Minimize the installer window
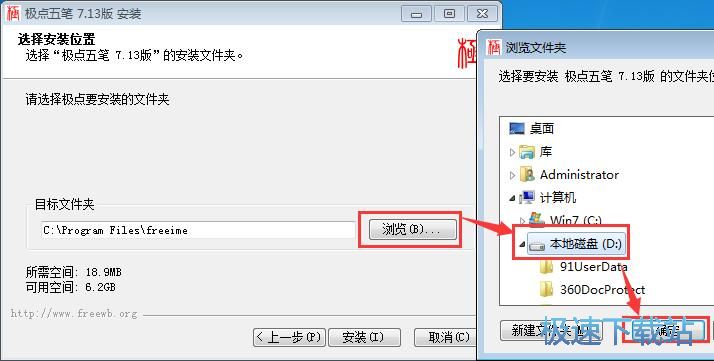Viewport: 714px width, 361px height. [x=416, y=14]
